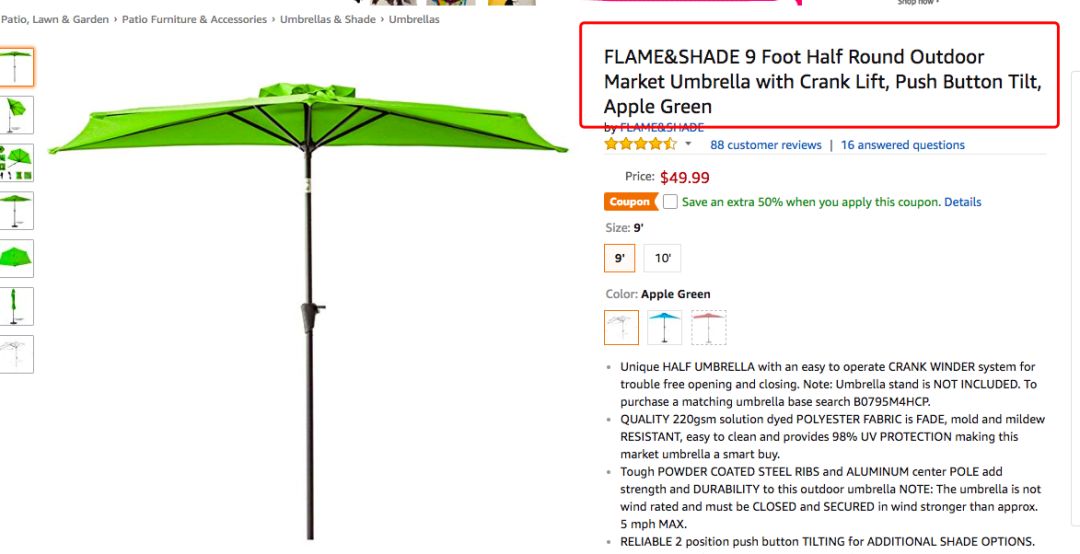Open the 88 customer reviews link
Viewport: 1080px width, 554px height.
pos(765,145)
